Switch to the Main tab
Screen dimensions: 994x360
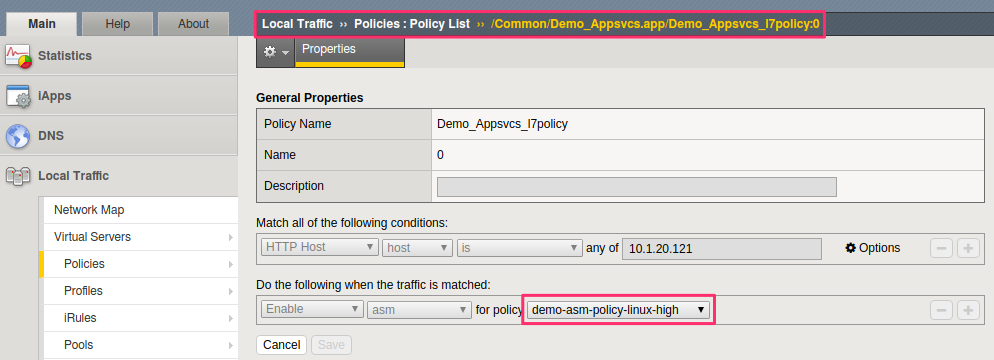tap(42, 24)
